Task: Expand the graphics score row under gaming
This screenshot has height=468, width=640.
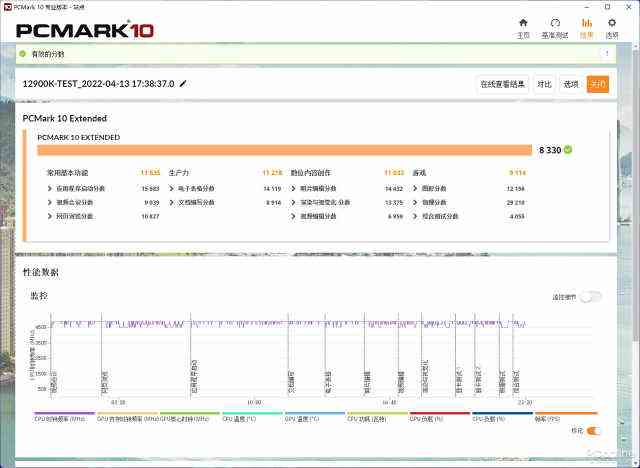Action: pyautogui.click(x=417, y=188)
